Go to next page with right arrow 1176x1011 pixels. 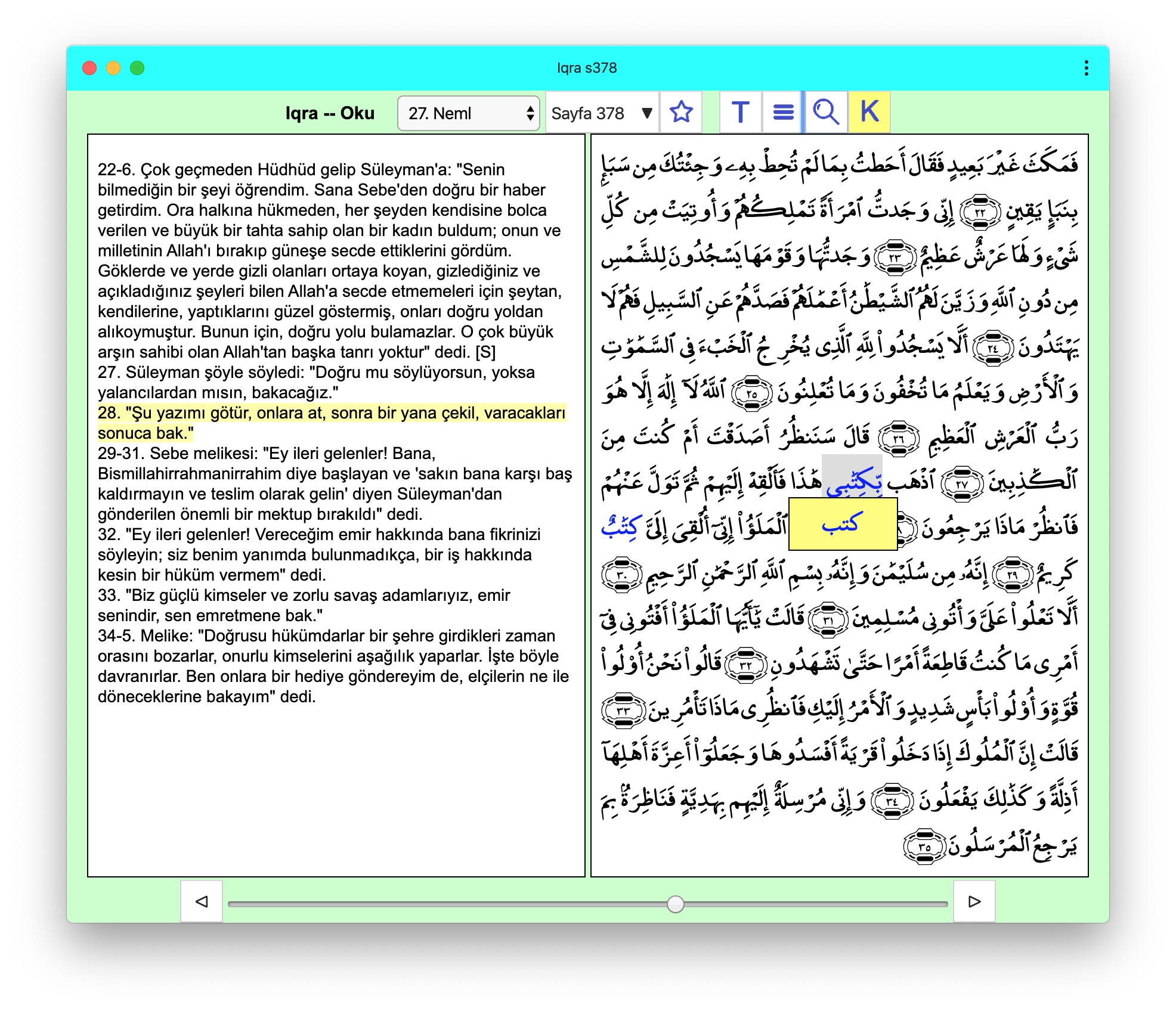(x=974, y=901)
